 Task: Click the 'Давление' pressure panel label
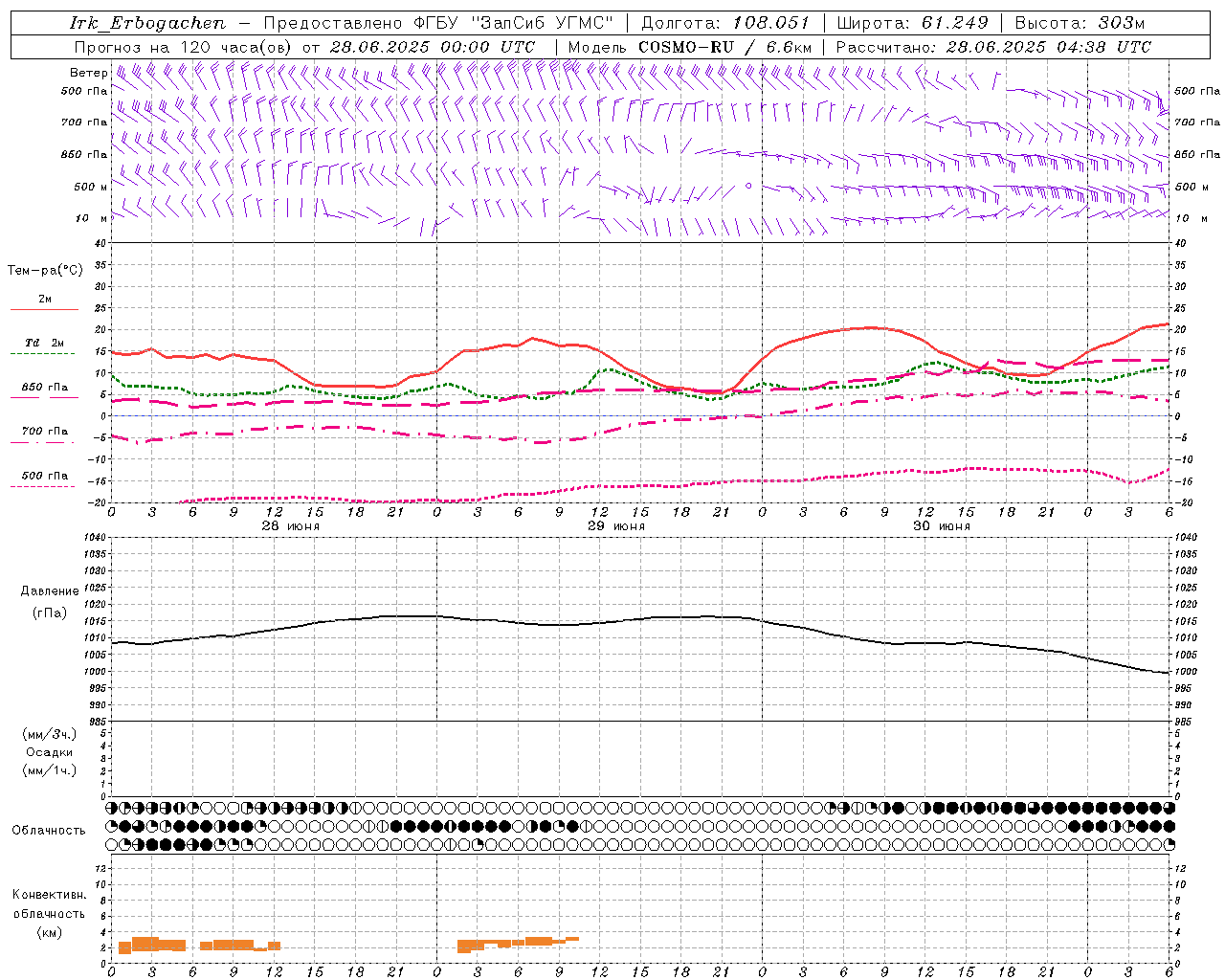pos(50,591)
